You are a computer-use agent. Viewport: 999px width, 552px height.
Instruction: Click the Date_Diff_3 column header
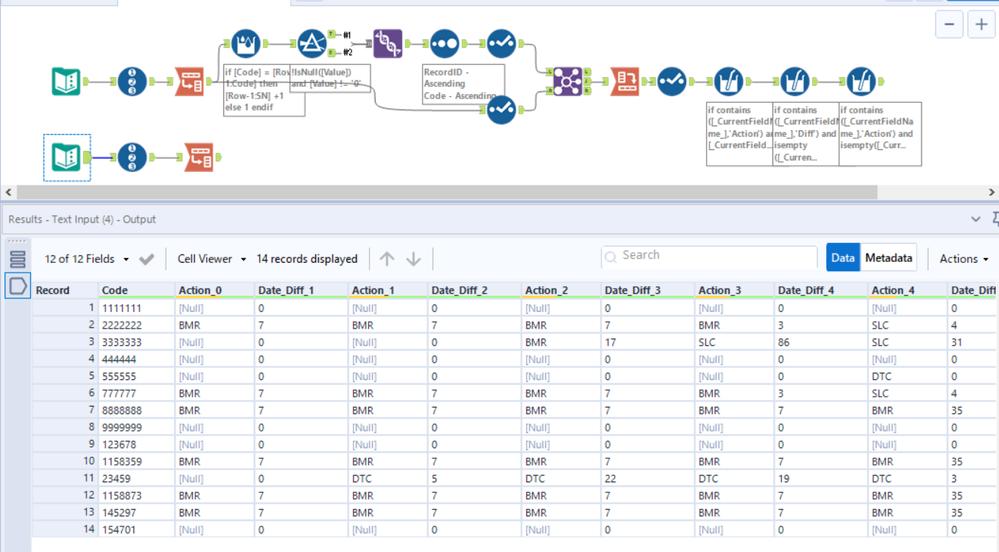(634, 291)
